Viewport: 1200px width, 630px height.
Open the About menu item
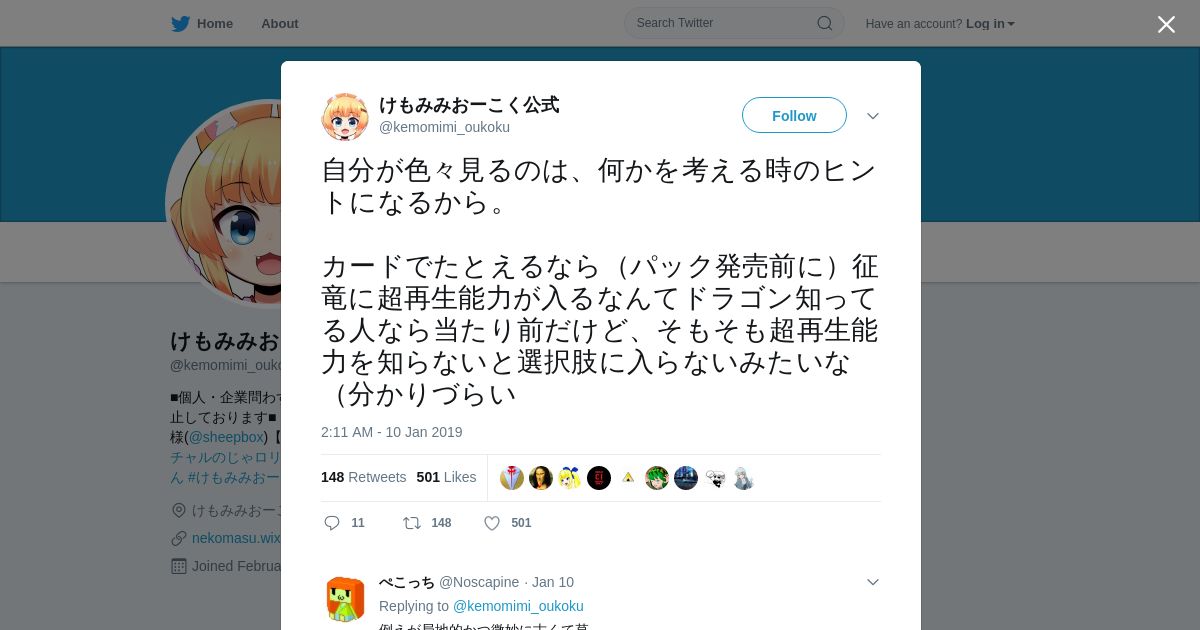[280, 24]
